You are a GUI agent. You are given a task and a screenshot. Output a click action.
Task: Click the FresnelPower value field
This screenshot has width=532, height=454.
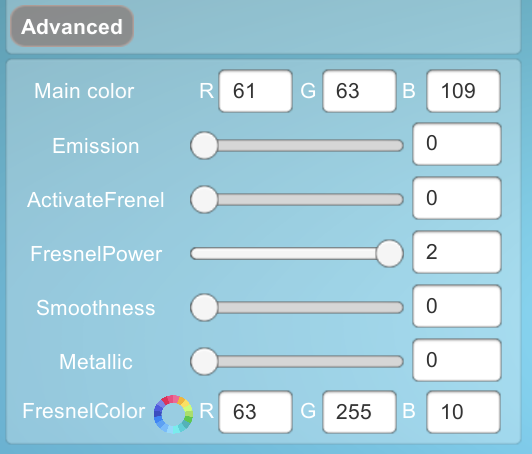(x=457, y=252)
